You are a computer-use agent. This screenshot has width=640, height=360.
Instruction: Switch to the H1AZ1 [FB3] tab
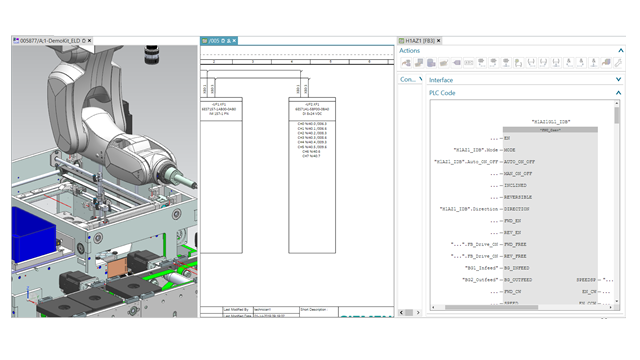point(420,41)
